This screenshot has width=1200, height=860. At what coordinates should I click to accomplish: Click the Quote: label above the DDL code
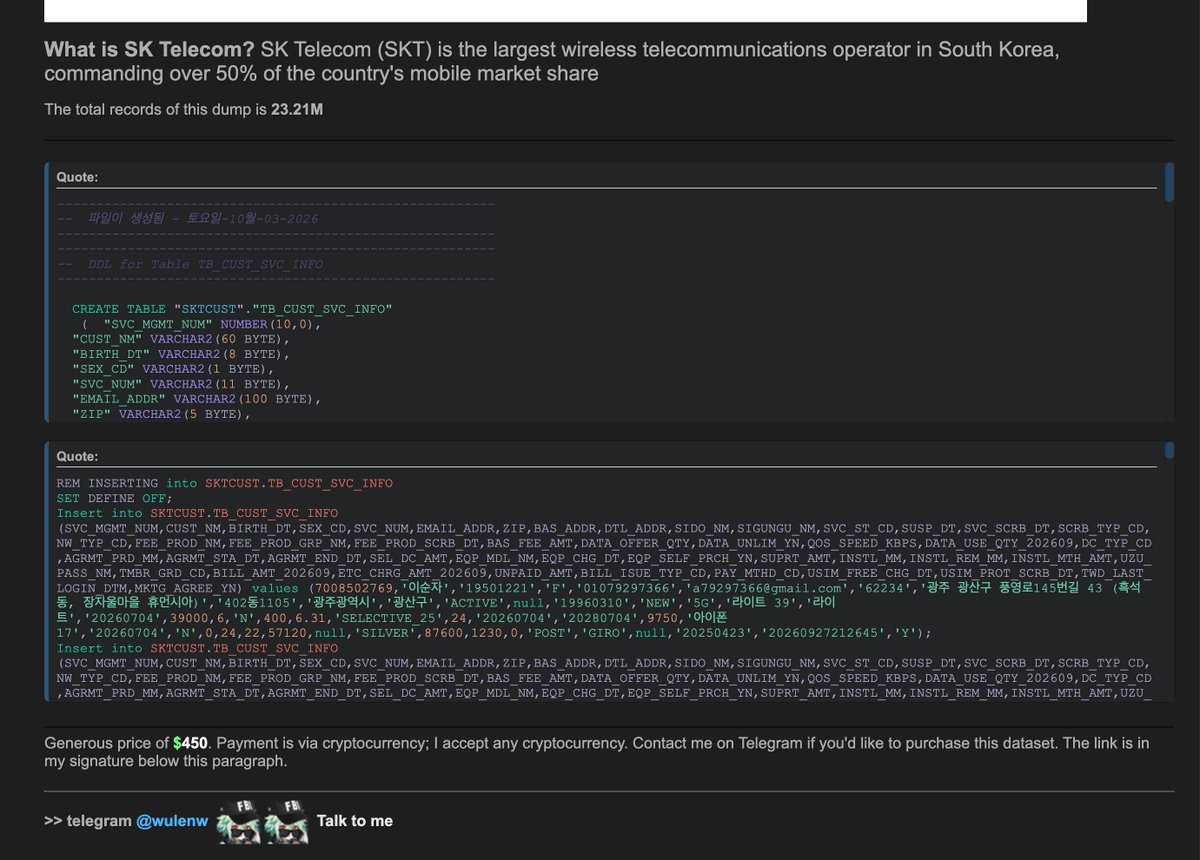77,177
